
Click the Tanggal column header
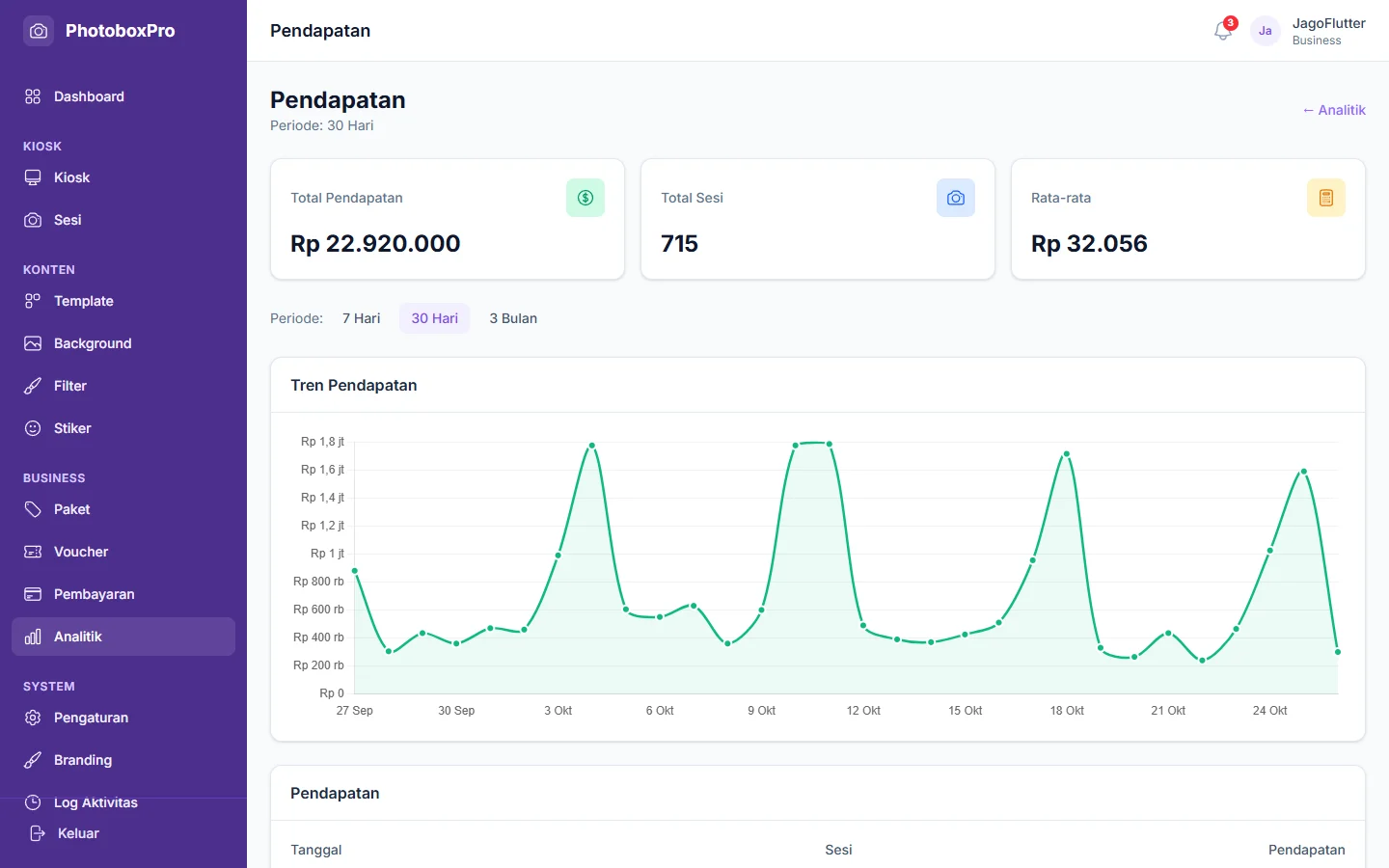[x=316, y=850]
